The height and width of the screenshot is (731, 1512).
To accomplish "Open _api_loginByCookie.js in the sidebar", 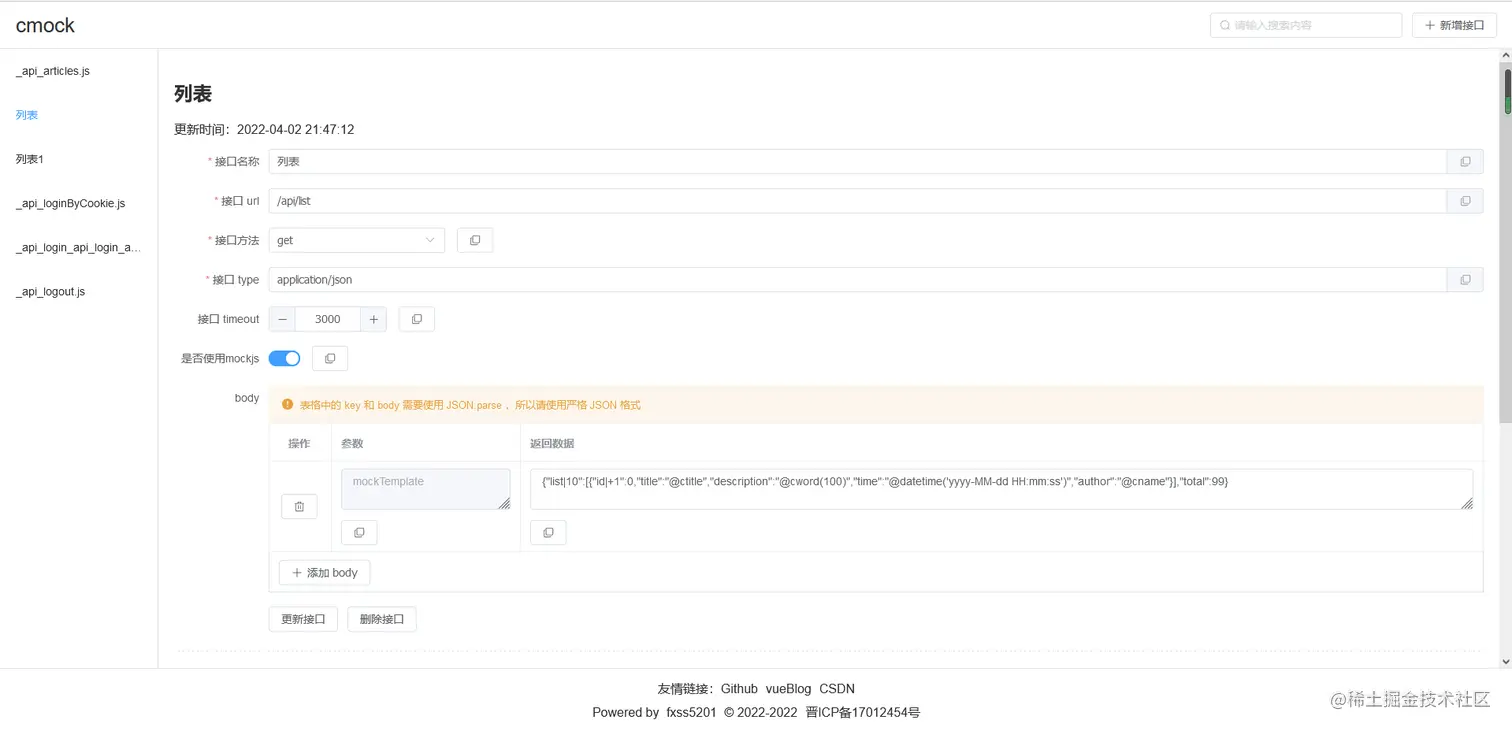I will pos(70,203).
